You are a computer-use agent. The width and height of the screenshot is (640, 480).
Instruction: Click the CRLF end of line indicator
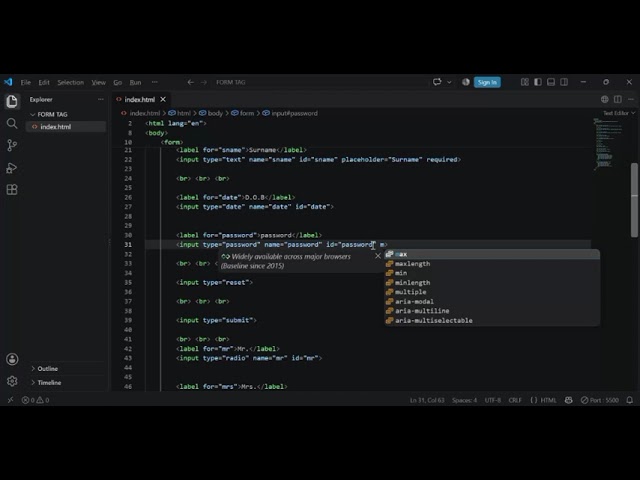tap(515, 400)
